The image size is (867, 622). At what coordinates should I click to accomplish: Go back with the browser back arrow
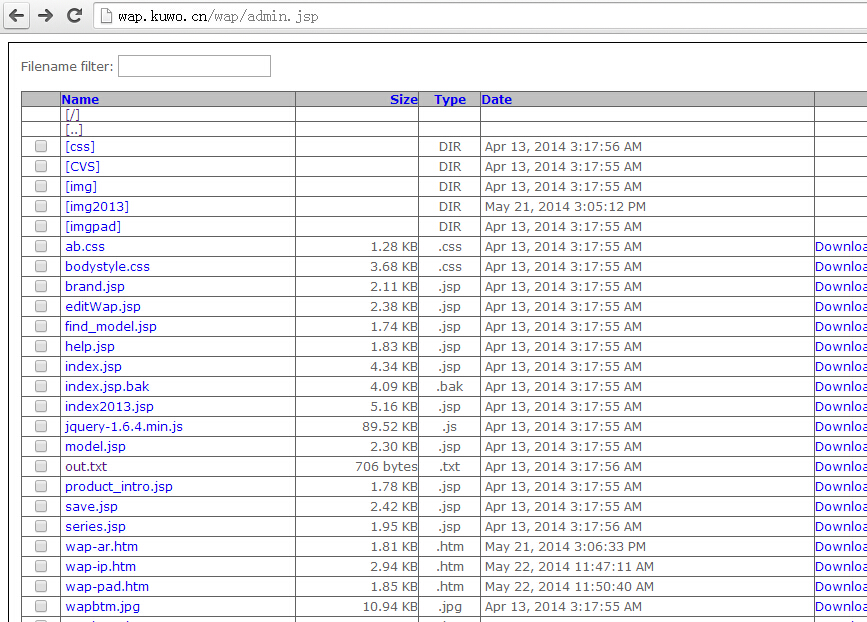(17, 15)
